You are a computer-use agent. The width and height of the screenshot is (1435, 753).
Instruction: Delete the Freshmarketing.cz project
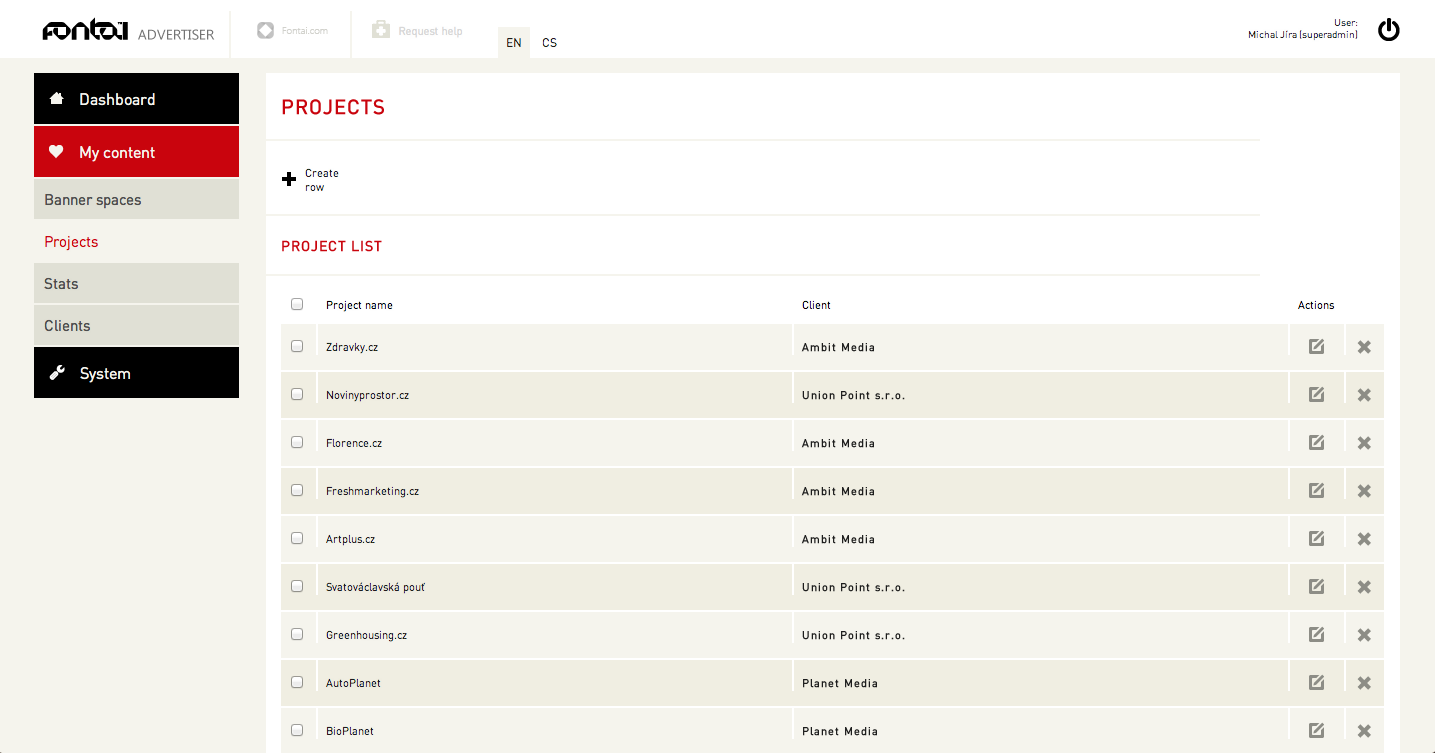(1364, 491)
